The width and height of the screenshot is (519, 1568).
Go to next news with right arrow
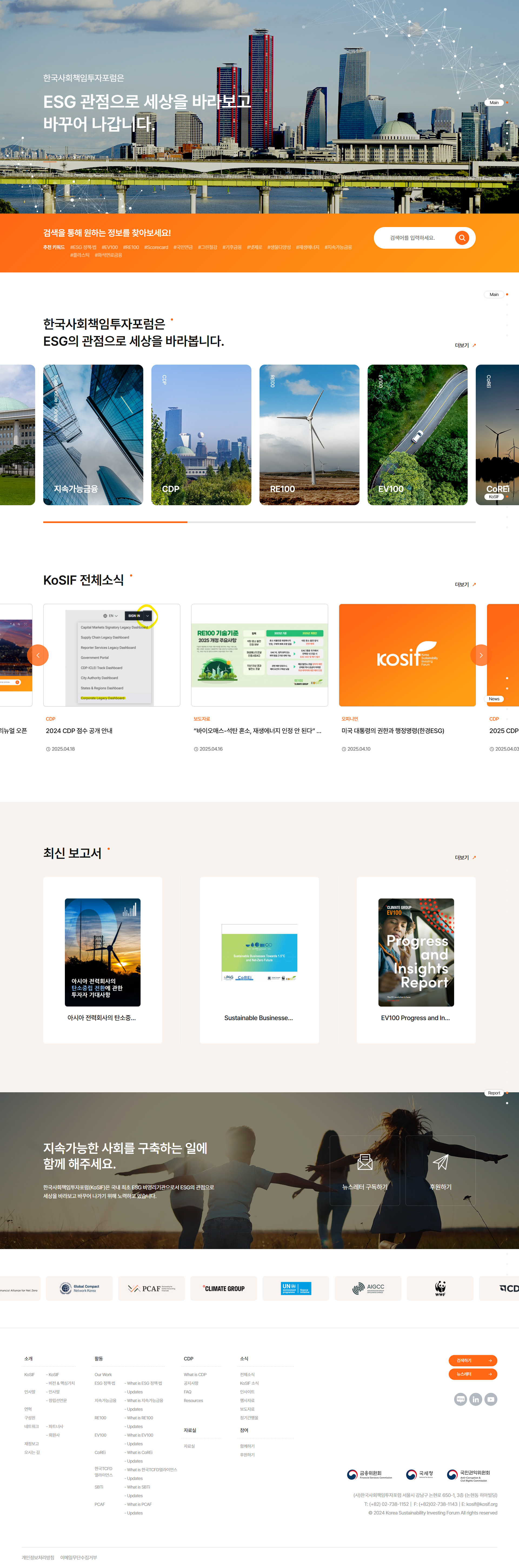click(x=481, y=655)
